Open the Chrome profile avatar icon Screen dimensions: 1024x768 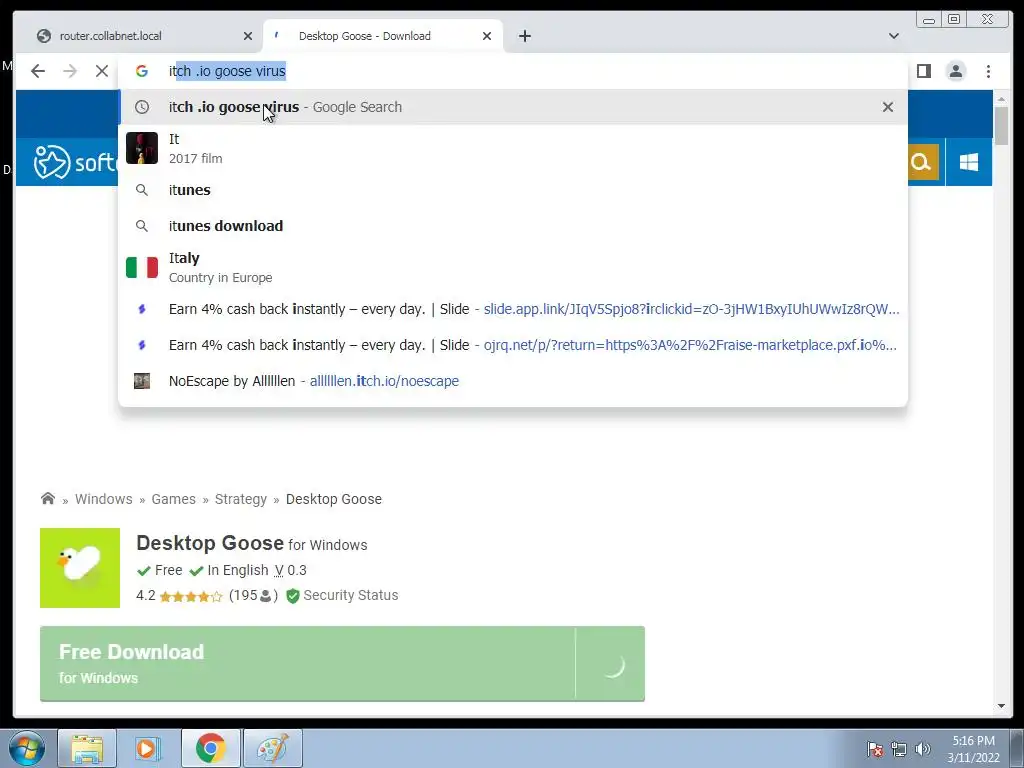[955, 71]
